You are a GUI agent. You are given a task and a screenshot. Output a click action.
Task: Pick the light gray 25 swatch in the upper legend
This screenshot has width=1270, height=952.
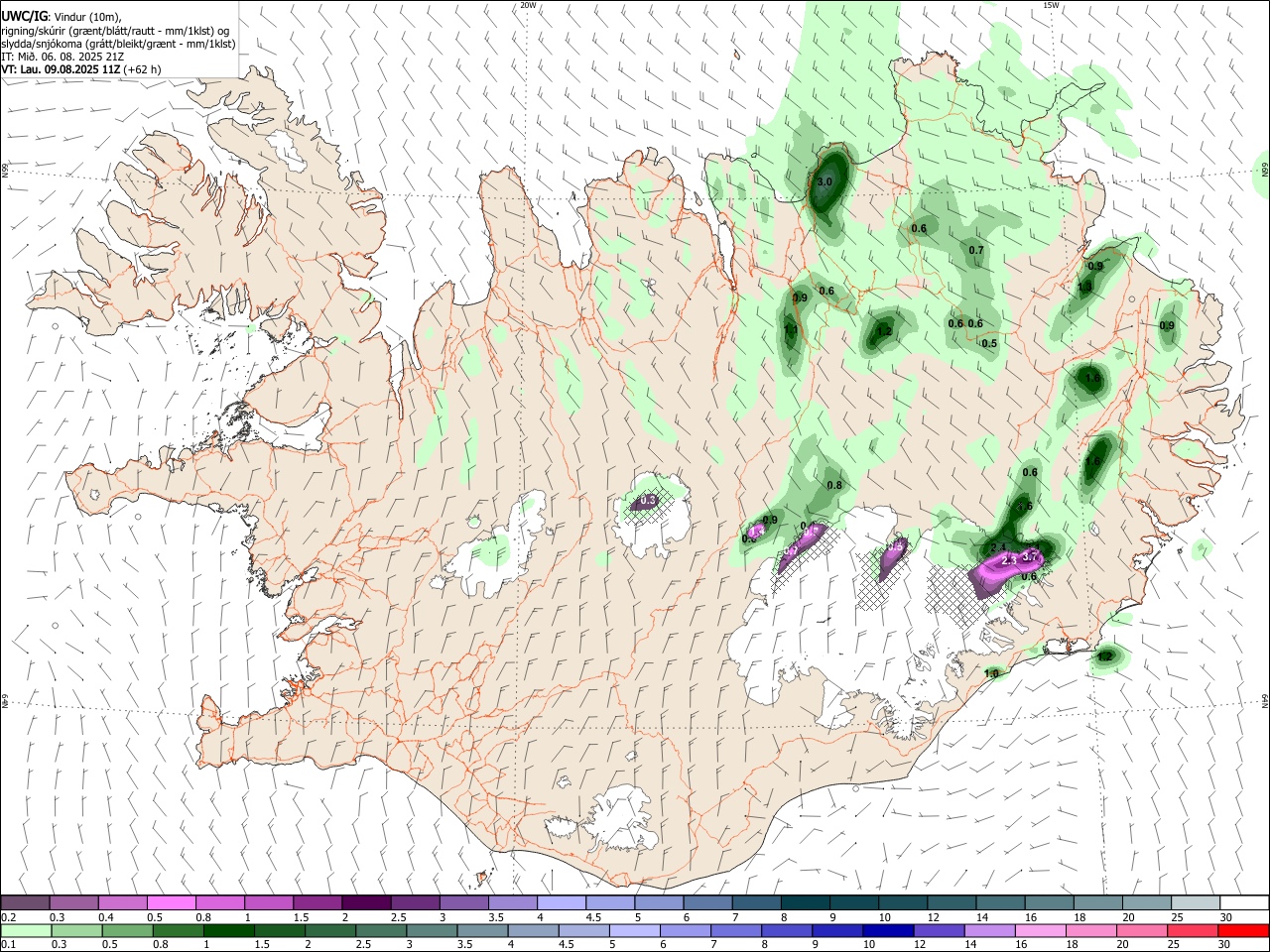tap(1196, 902)
